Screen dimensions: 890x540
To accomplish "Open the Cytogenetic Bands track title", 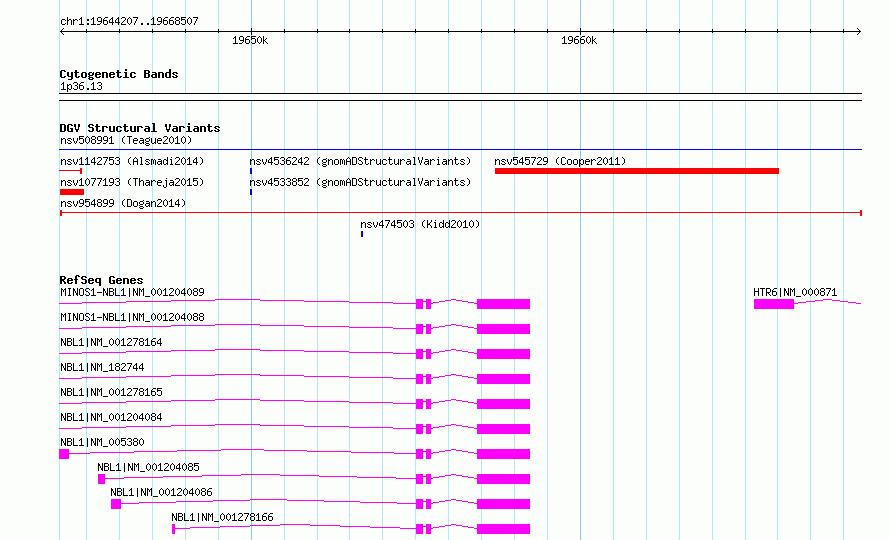I will tap(119, 74).
